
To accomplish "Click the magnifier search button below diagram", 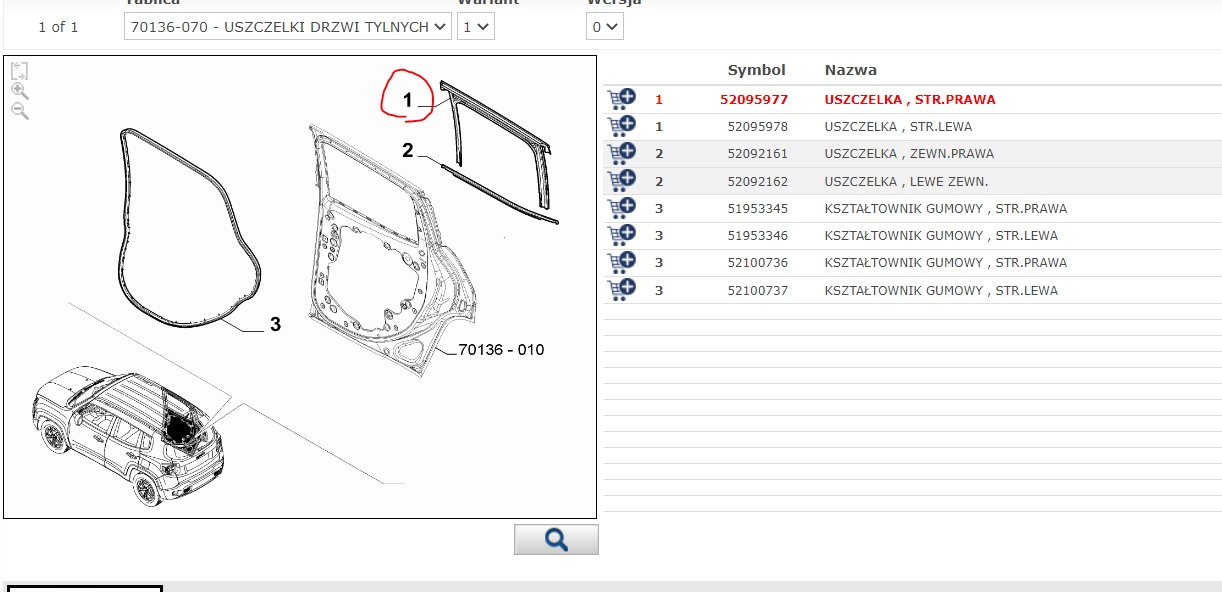I will tap(556, 539).
